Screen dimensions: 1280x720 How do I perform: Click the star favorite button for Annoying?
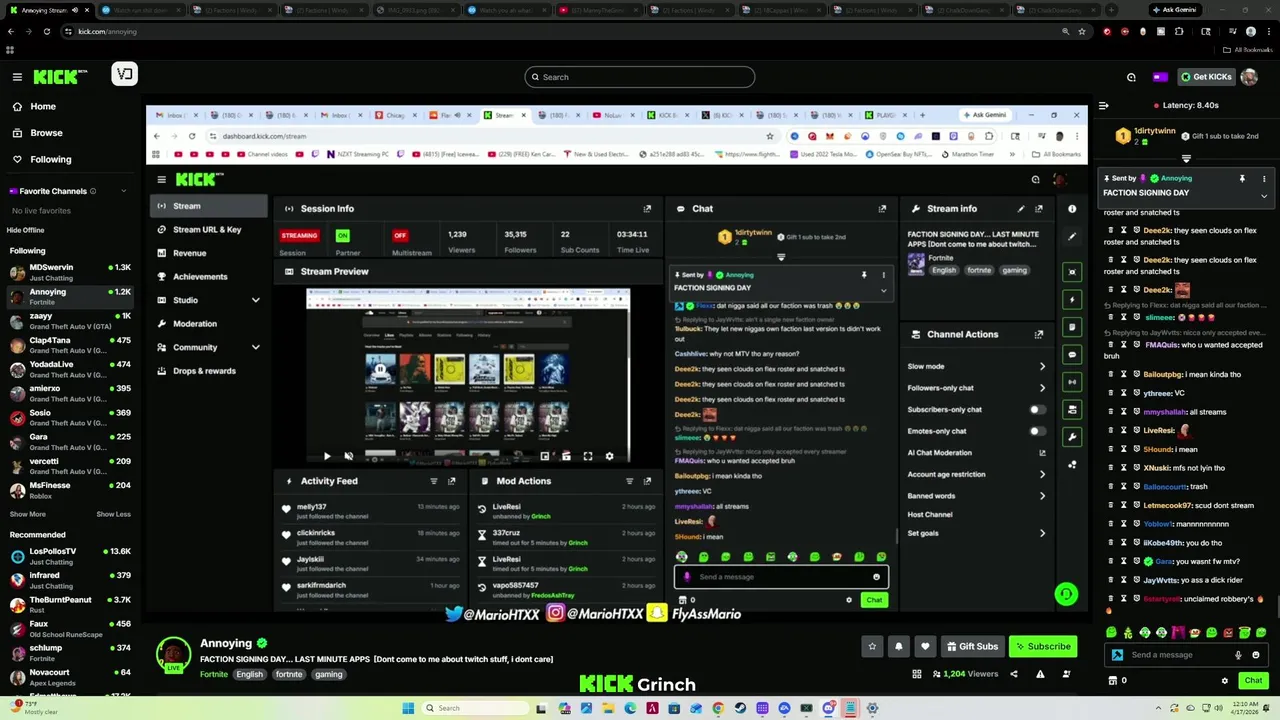coord(872,646)
